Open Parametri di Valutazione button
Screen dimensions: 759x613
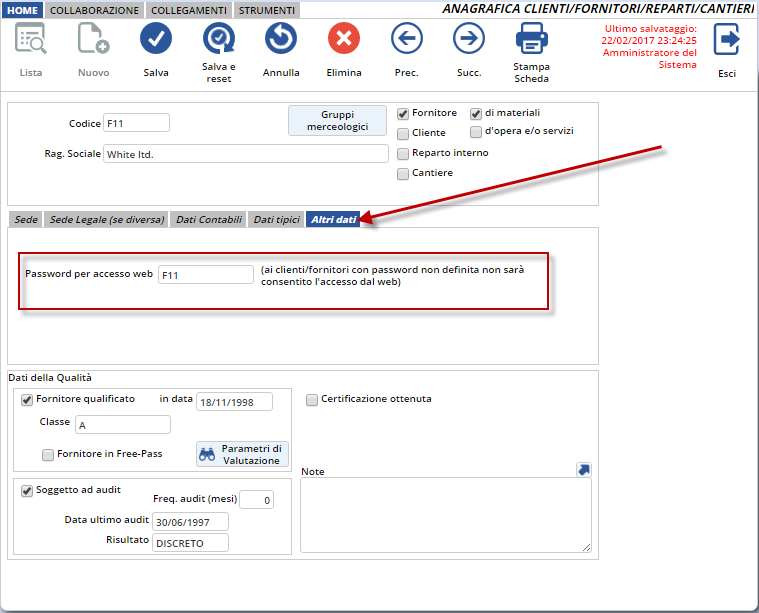click(242, 454)
